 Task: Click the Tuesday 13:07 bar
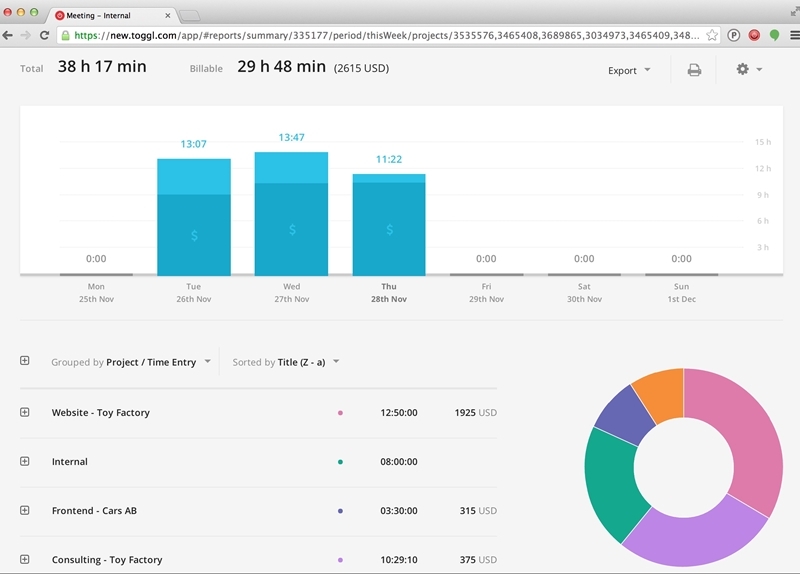194,217
